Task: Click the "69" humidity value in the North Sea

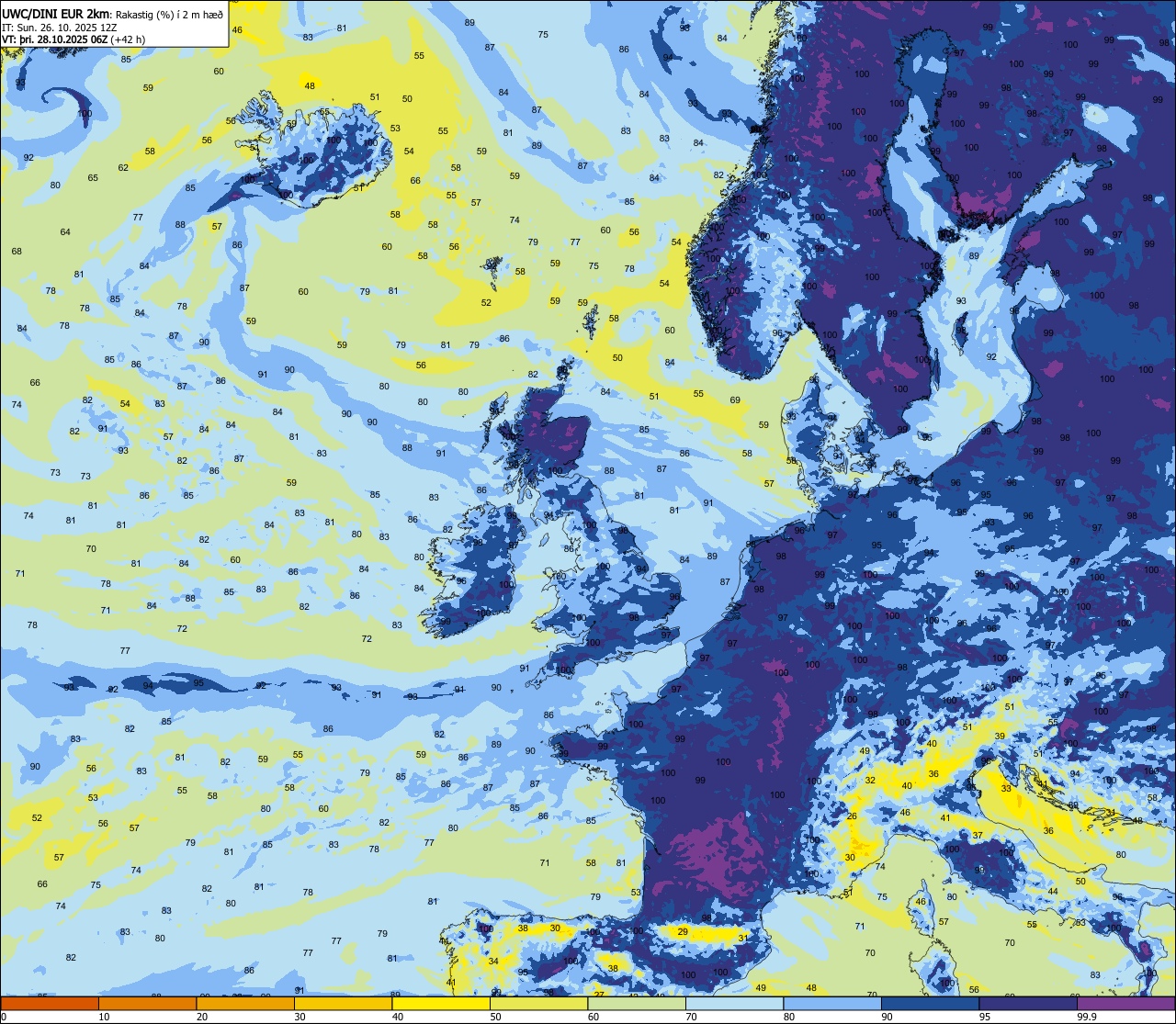Action: click(x=735, y=399)
